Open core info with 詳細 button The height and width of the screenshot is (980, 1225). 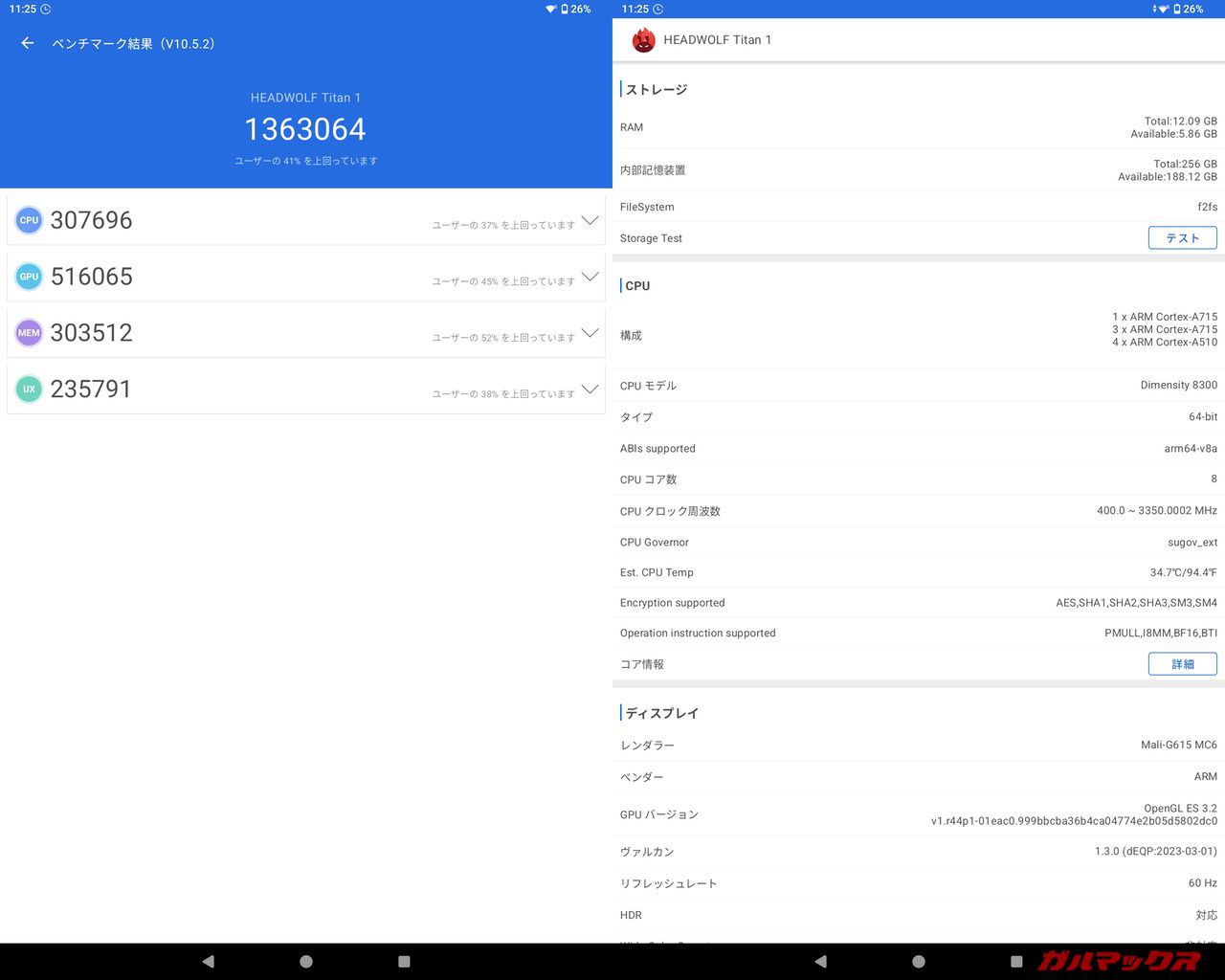click(x=1182, y=664)
